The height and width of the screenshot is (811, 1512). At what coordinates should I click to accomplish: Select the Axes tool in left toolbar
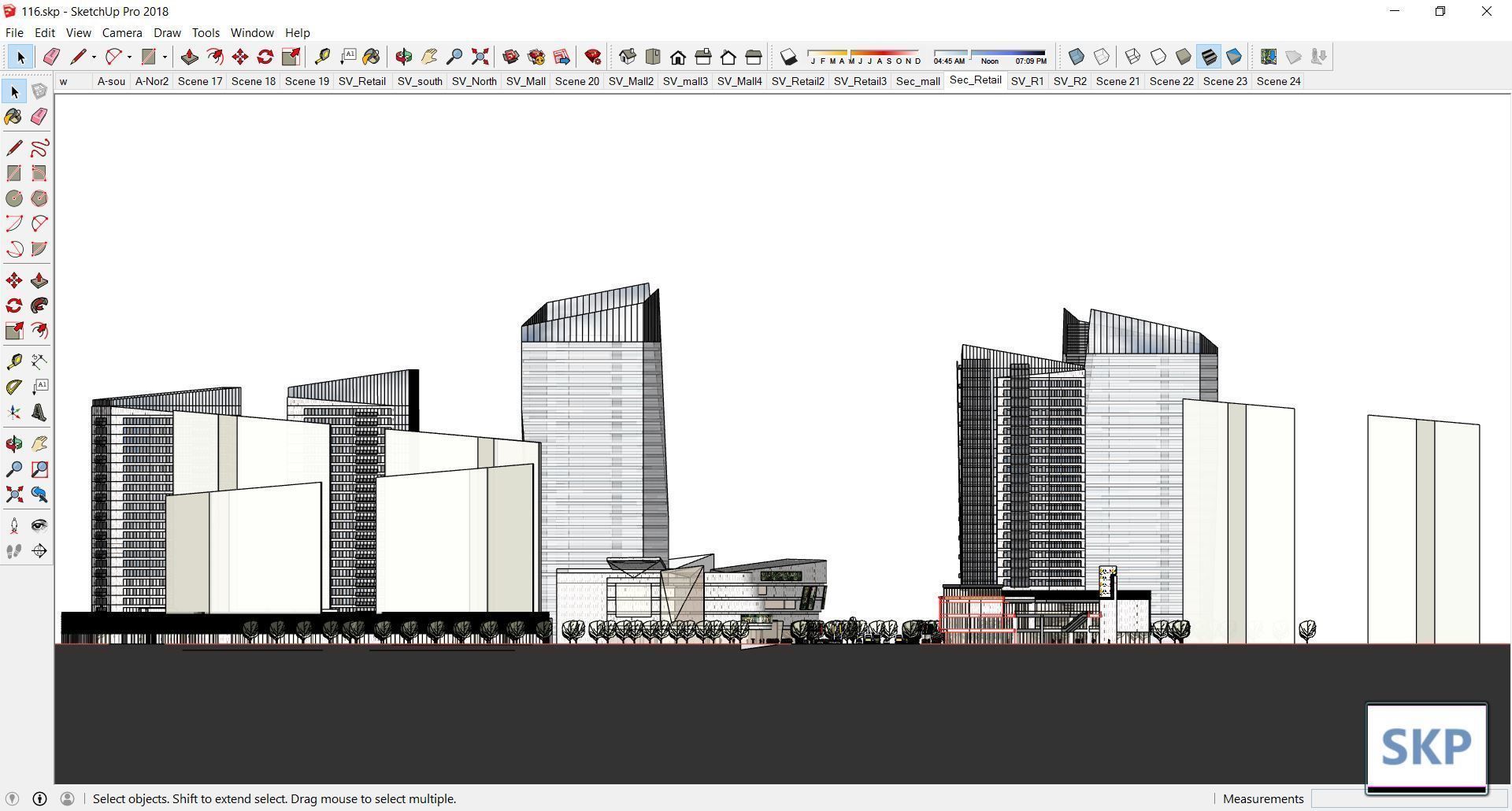coord(14,413)
